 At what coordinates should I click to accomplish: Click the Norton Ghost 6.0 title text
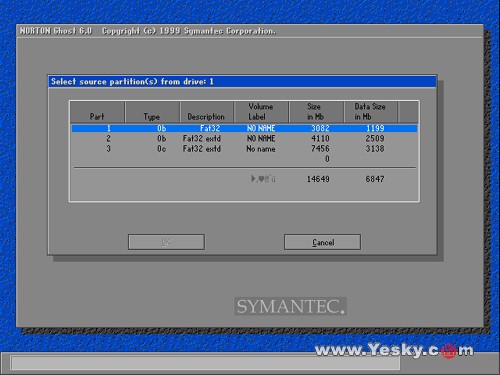point(56,31)
